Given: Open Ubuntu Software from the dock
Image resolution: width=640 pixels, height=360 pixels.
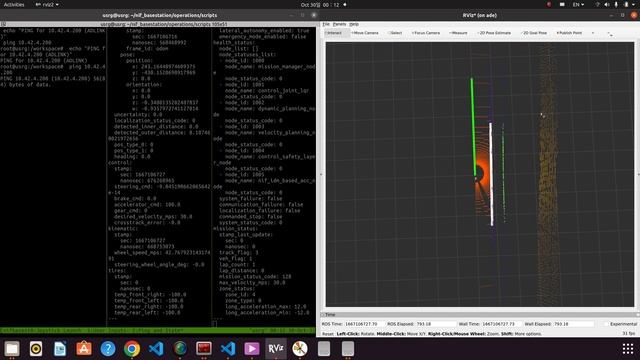Looking at the screenshot, I should pos(84,349).
